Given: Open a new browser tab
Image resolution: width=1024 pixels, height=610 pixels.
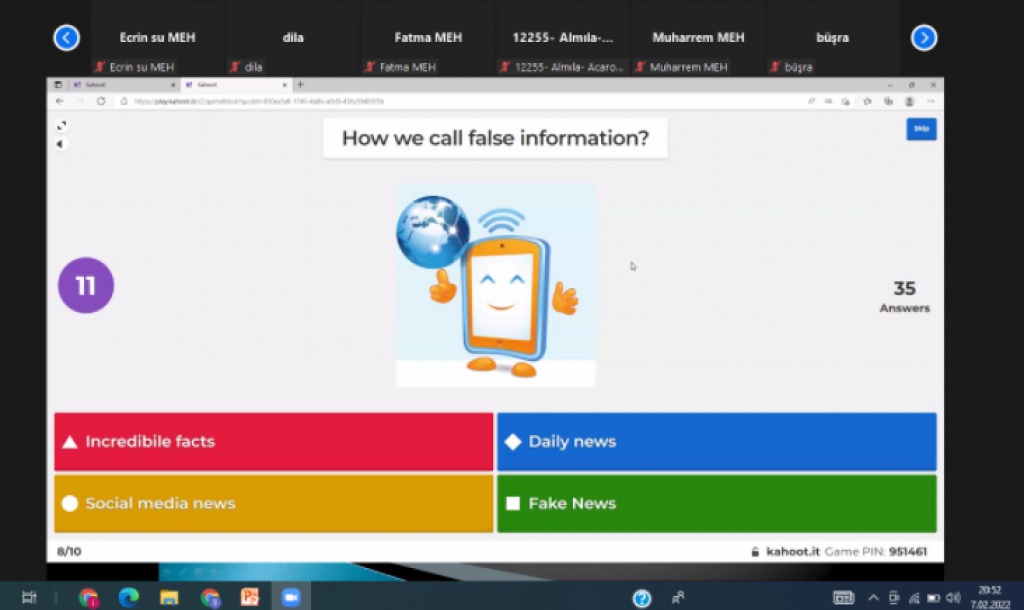Looking at the screenshot, I should coord(300,85).
